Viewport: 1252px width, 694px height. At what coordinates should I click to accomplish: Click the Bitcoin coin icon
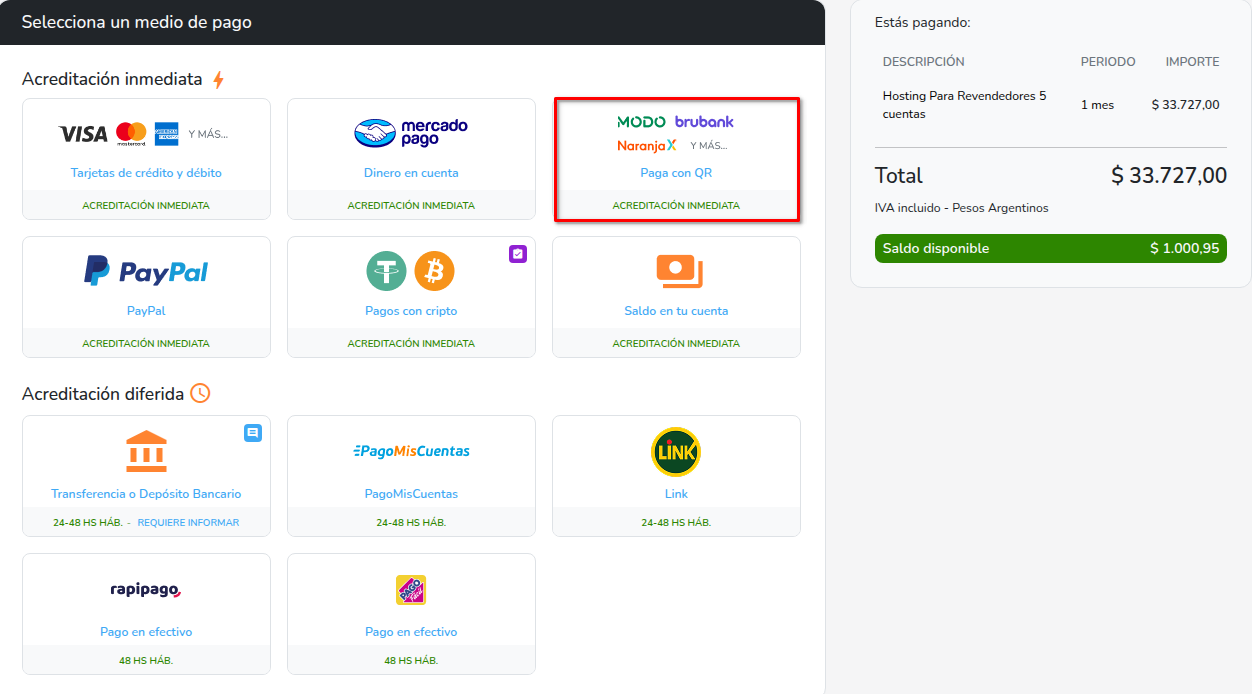(x=434, y=271)
